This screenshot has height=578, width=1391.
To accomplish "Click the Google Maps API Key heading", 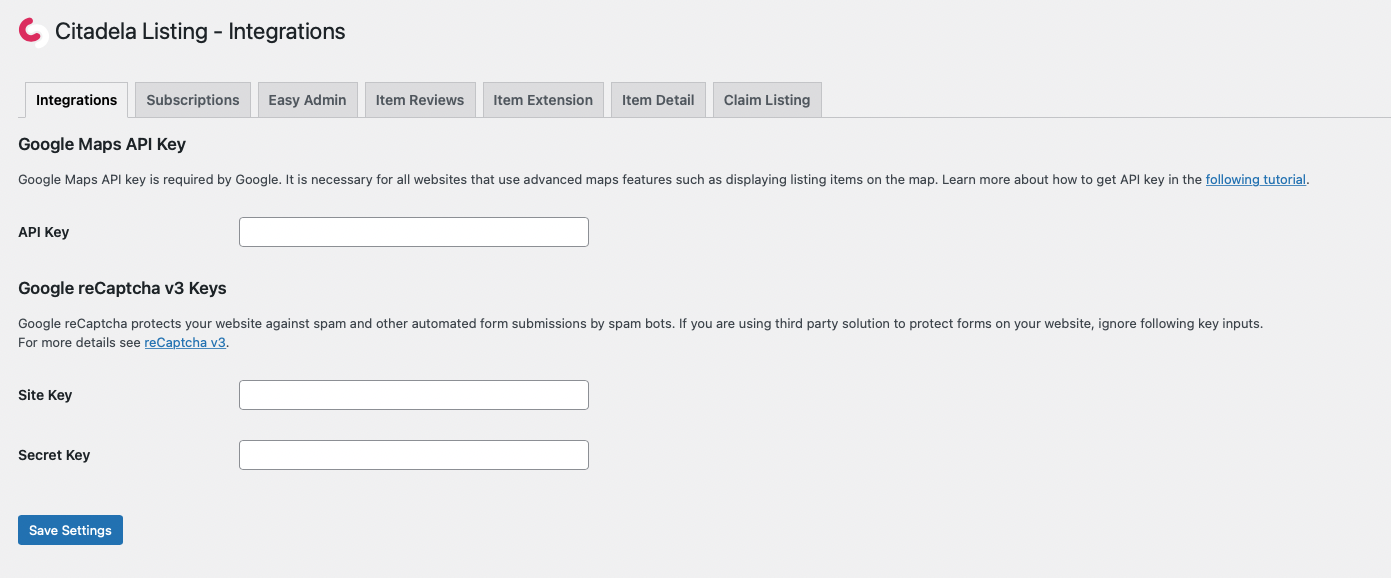I will pyautogui.click(x=102, y=144).
